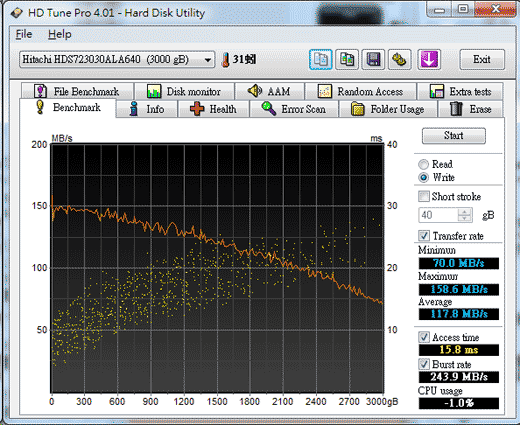The width and height of the screenshot is (520, 425).
Task: Click the 243.9 MB/s burst rate value
Action: click(459, 377)
